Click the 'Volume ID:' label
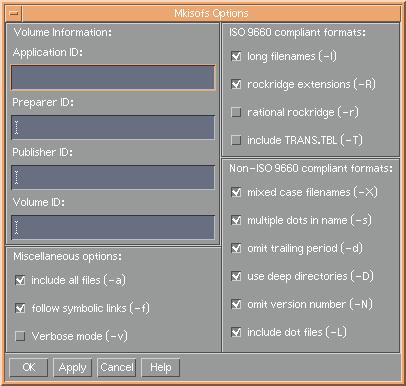406x386 pixels. tap(39, 202)
